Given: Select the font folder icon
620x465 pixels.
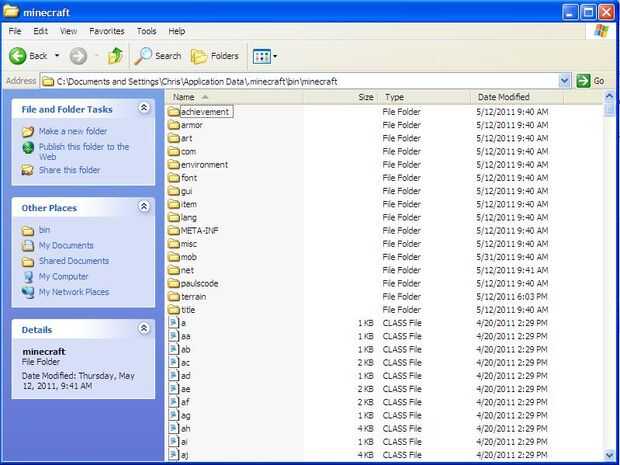Looking at the screenshot, I should 174,178.
